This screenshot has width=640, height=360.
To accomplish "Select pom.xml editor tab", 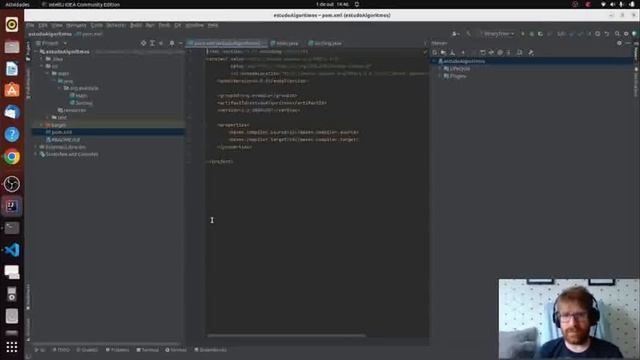I will [x=227, y=43].
